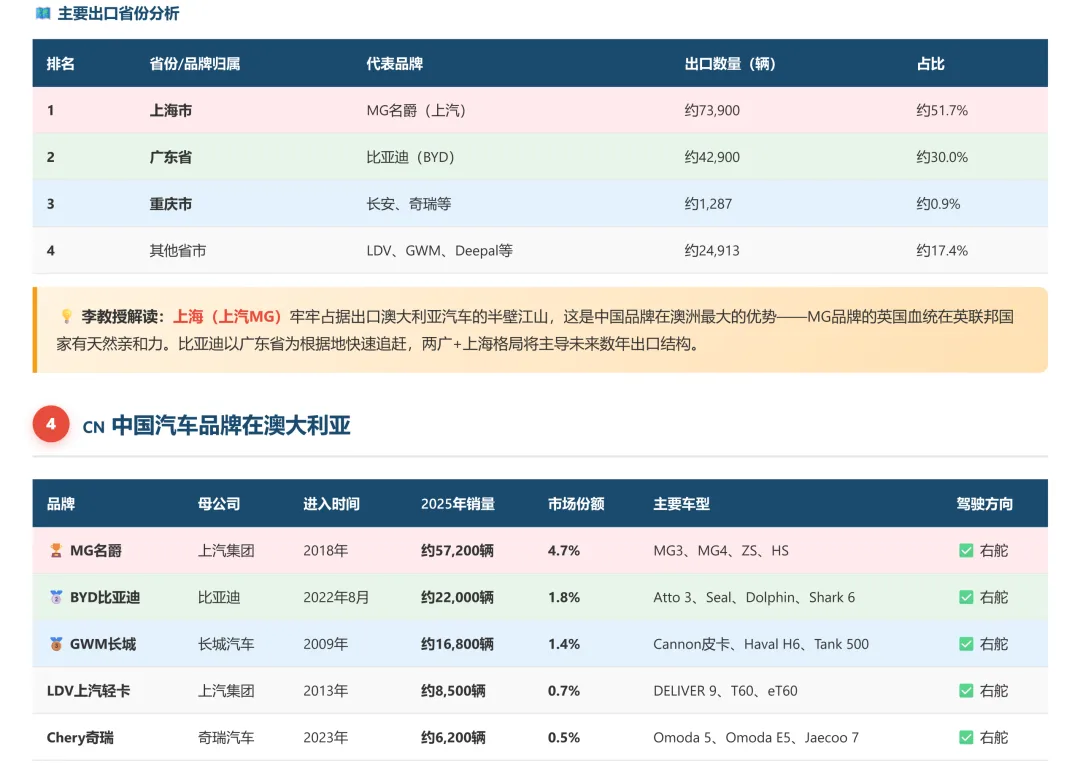This screenshot has width=1080, height=763.
Task: Select the 上海市 cell in row 1
Action: coord(169,110)
